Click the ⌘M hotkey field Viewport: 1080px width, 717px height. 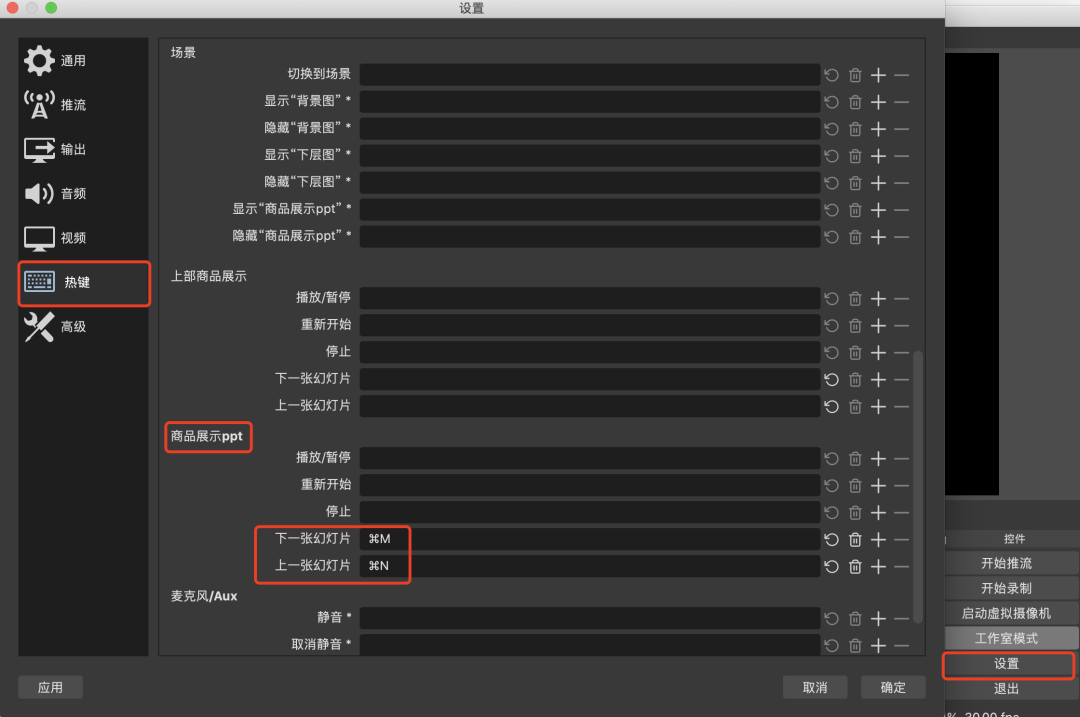[x=590, y=539]
